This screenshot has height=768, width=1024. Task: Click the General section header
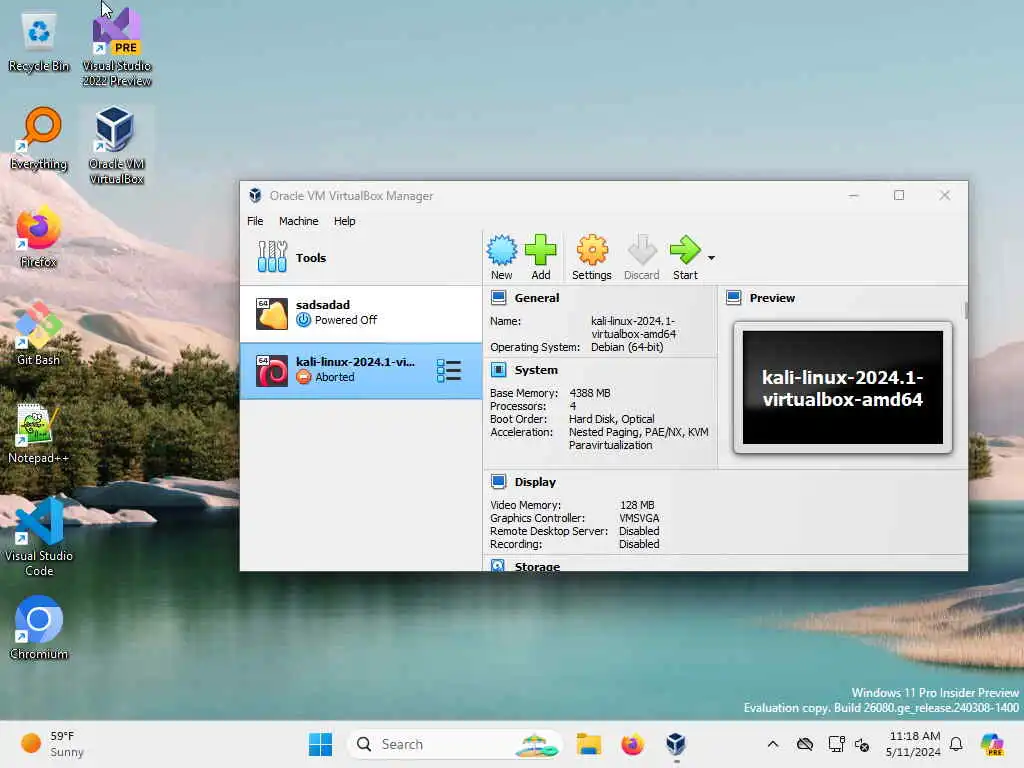tap(537, 298)
